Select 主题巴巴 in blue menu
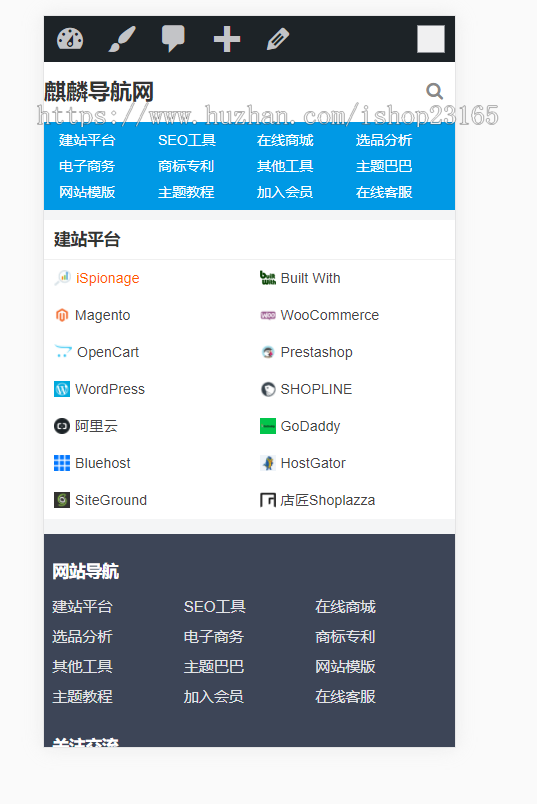The height and width of the screenshot is (804, 537). 384,166
